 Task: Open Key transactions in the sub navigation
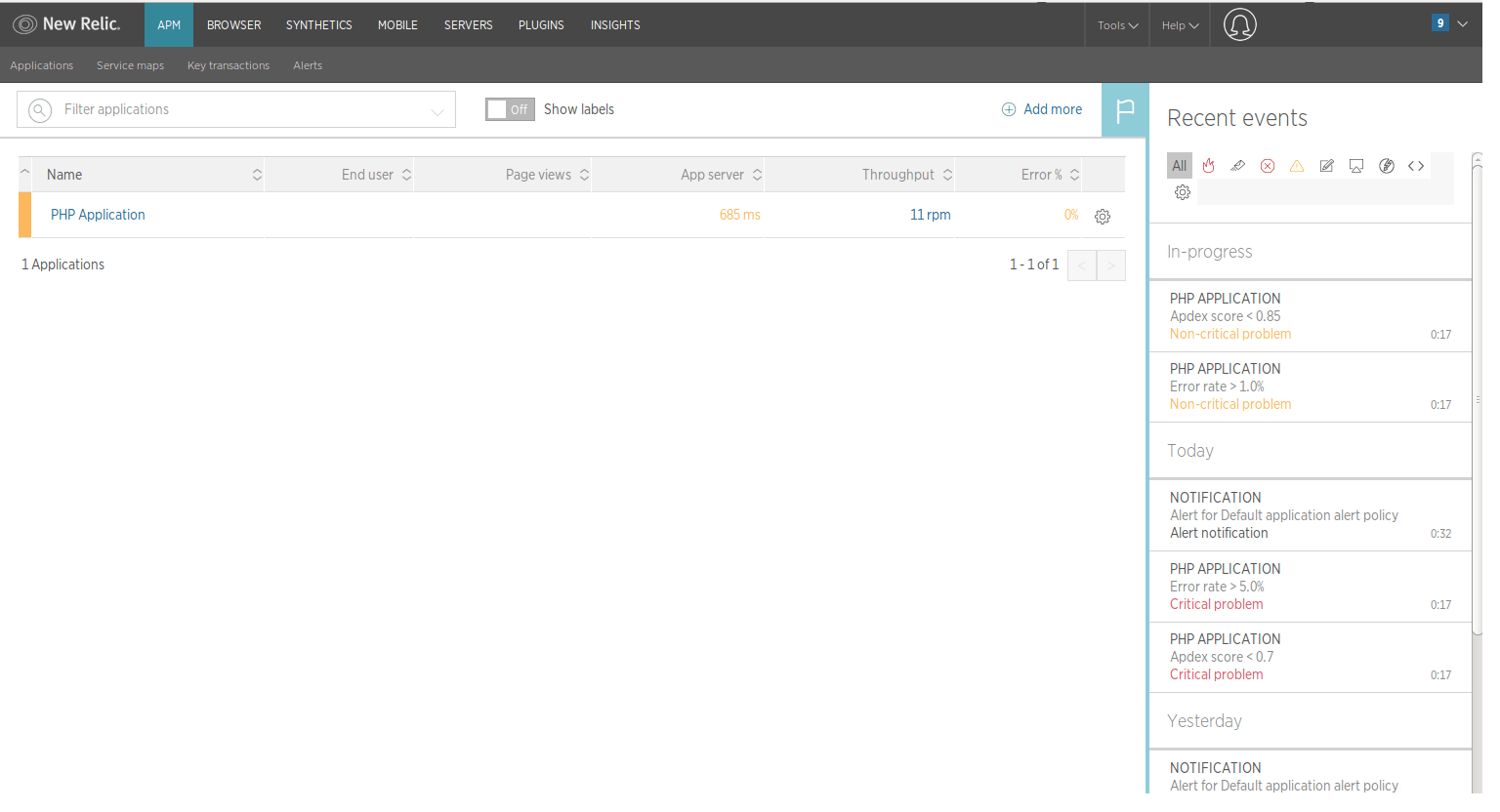click(229, 65)
